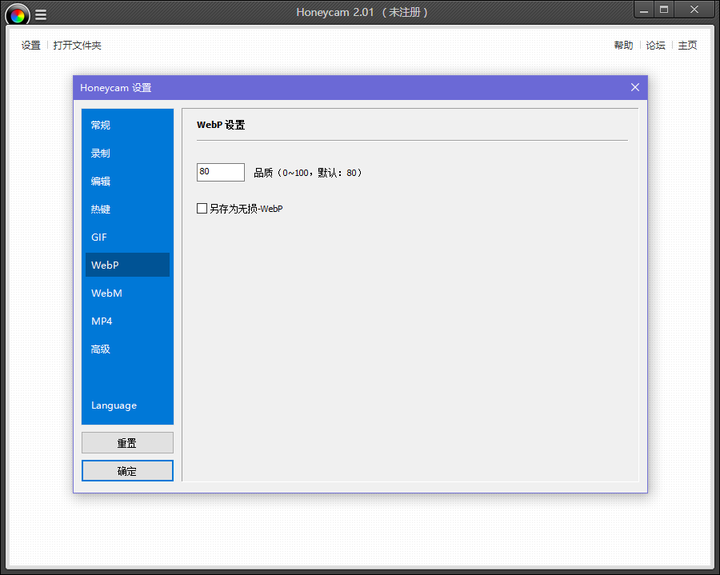This screenshot has width=720, height=575.
Task: Switch to the 热键 settings tab
Action: point(128,209)
